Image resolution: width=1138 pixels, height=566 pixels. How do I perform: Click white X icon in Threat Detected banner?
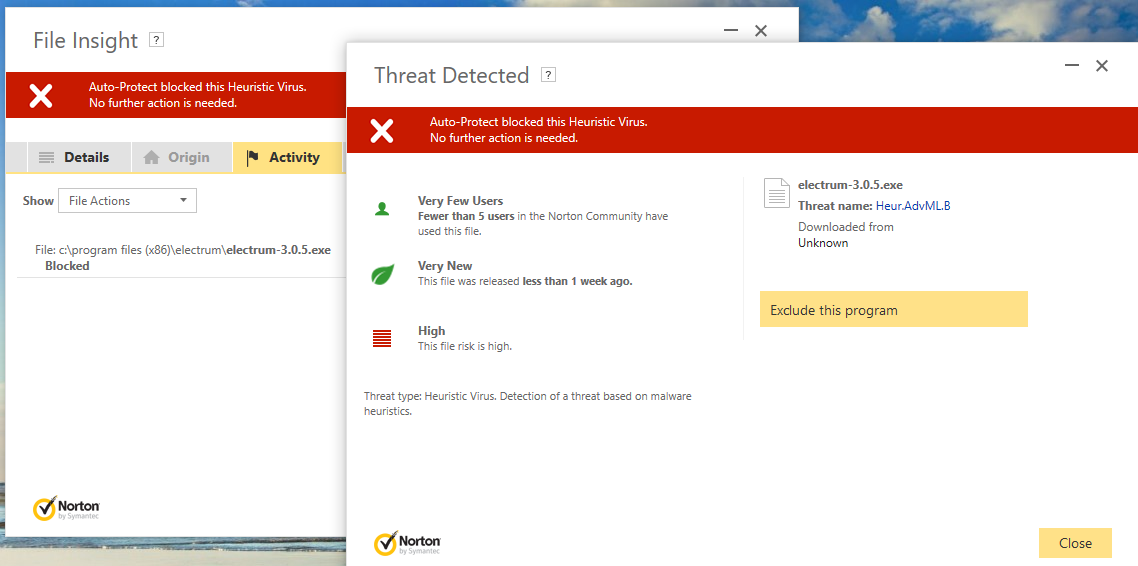pyautogui.click(x=382, y=131)
